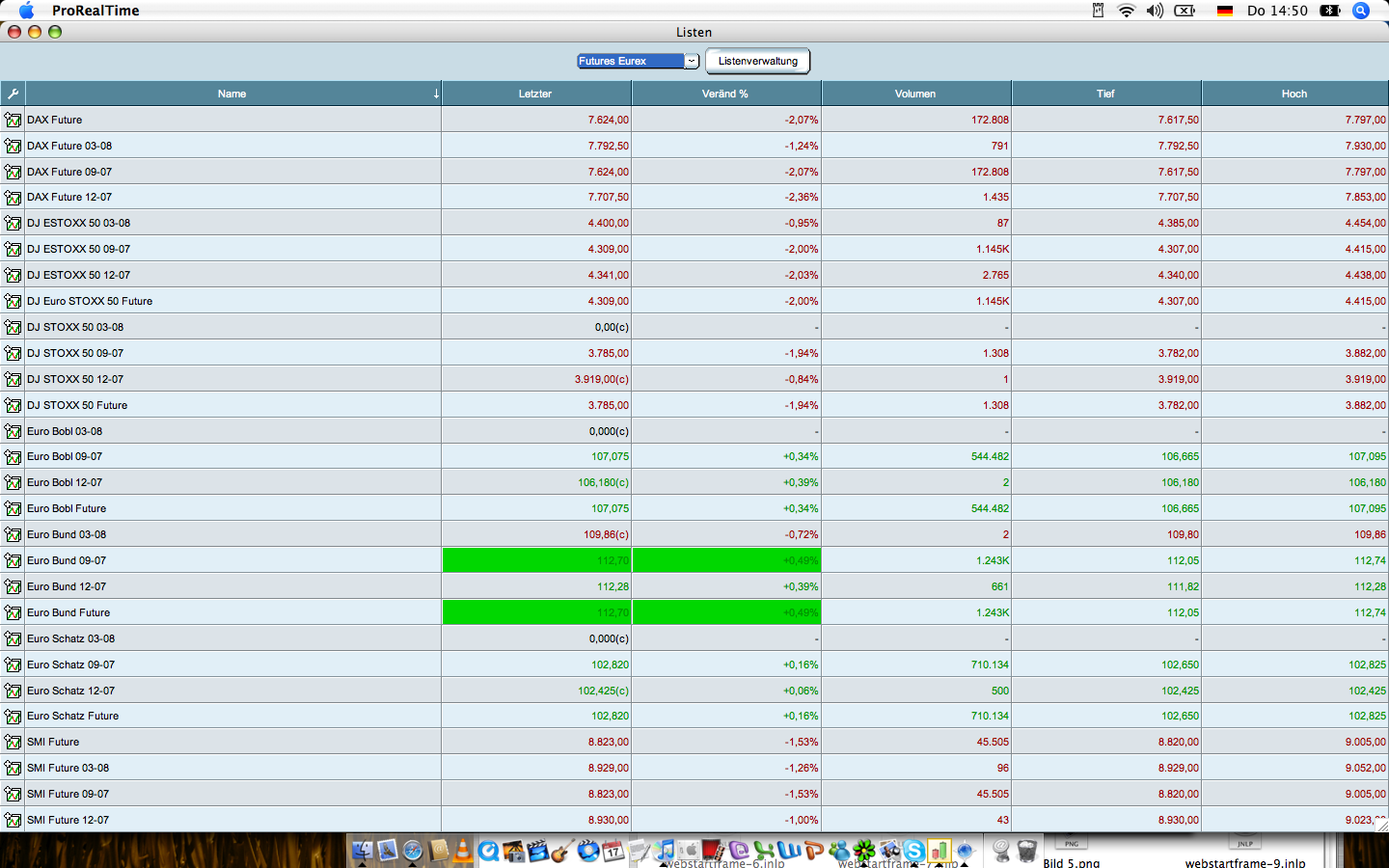Viewport: 1389px width, 868px height.
Task: Select the 'SMI Future 09-07' name cell
Action: [x=232, y=794]
